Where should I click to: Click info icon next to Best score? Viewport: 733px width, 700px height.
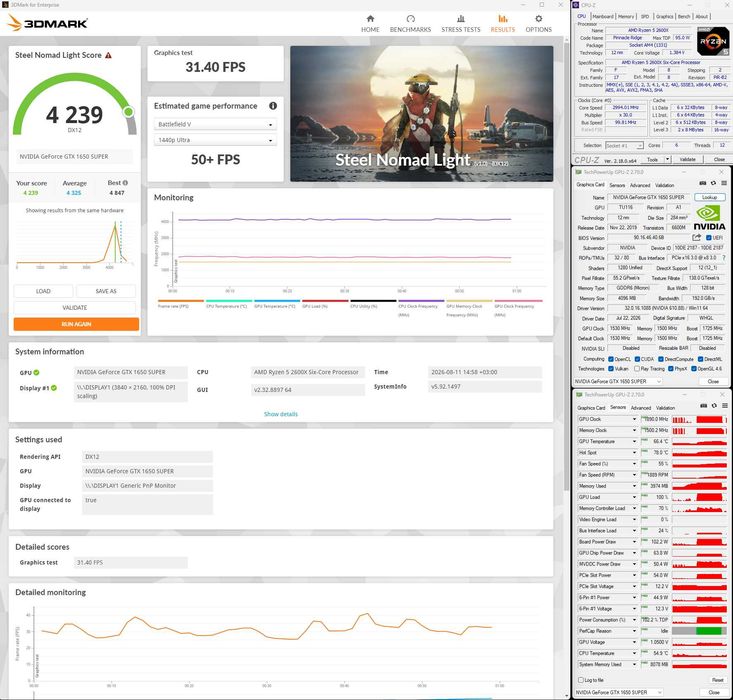(125, 183)
